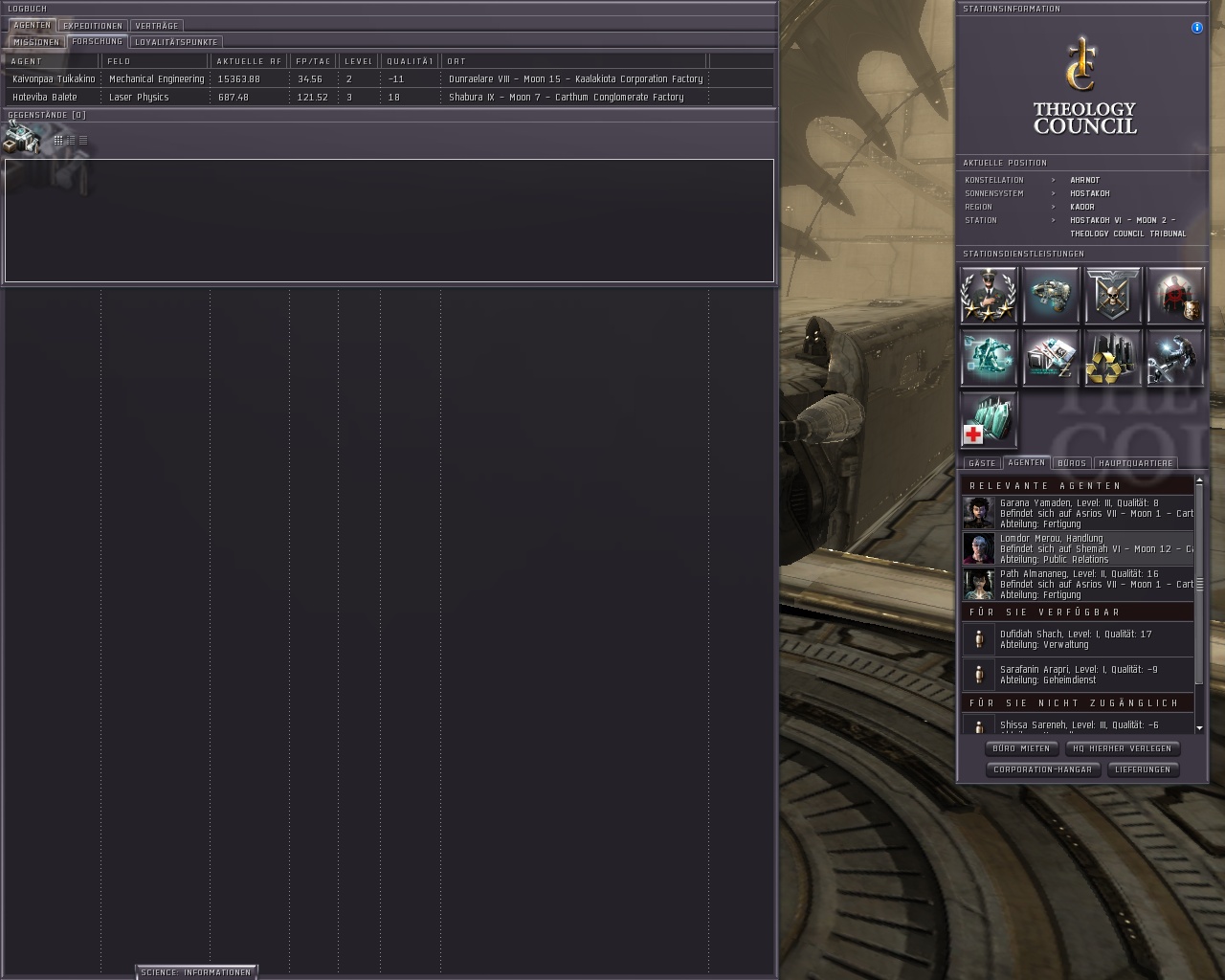Select research agent Kaivonpaa Tuikakino row
1225x980 pixels.
click(x=389, y=79)
